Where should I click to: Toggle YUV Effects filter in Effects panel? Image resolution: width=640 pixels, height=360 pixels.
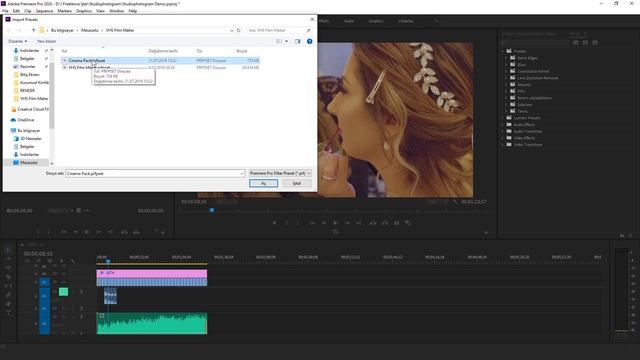595,42
